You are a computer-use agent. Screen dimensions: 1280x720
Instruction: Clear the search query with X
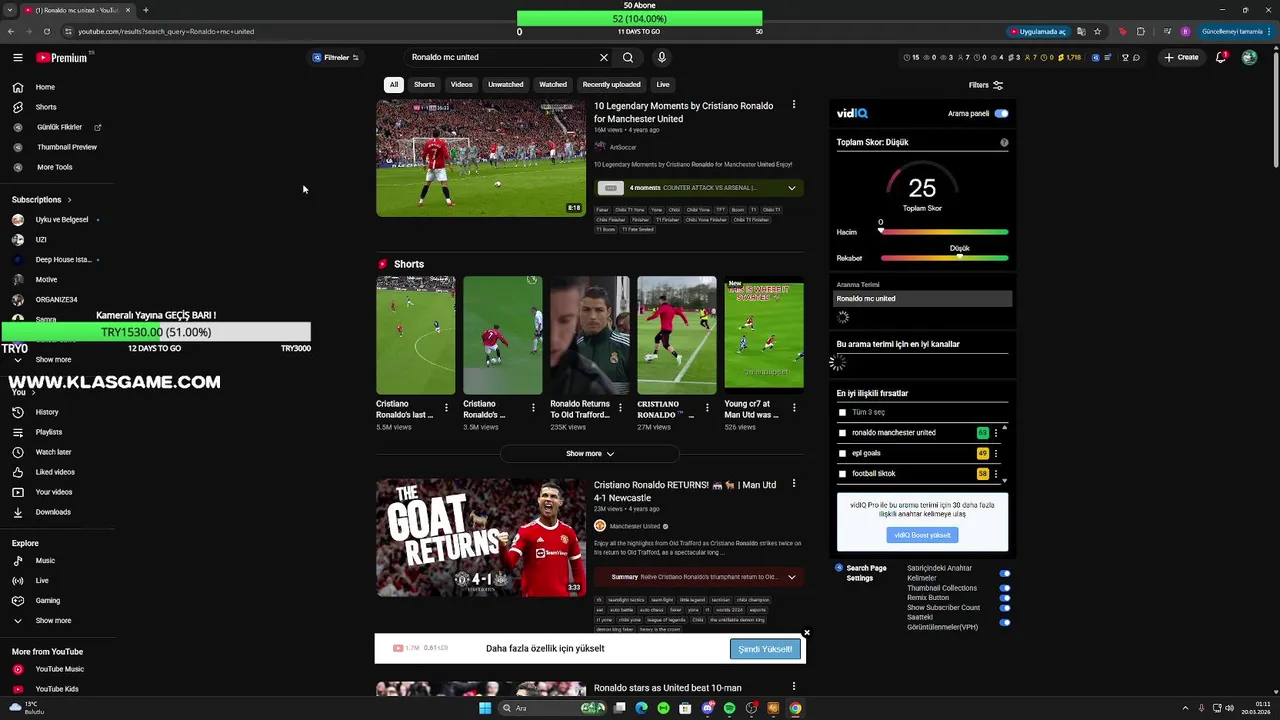click(604, 58)
